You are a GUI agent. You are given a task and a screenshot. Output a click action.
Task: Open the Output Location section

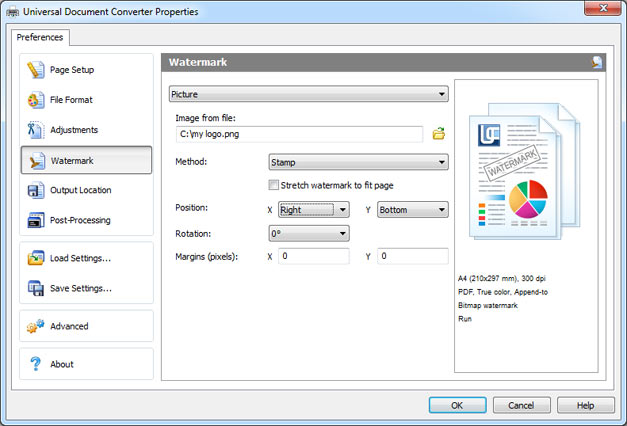tap(86, 190)
